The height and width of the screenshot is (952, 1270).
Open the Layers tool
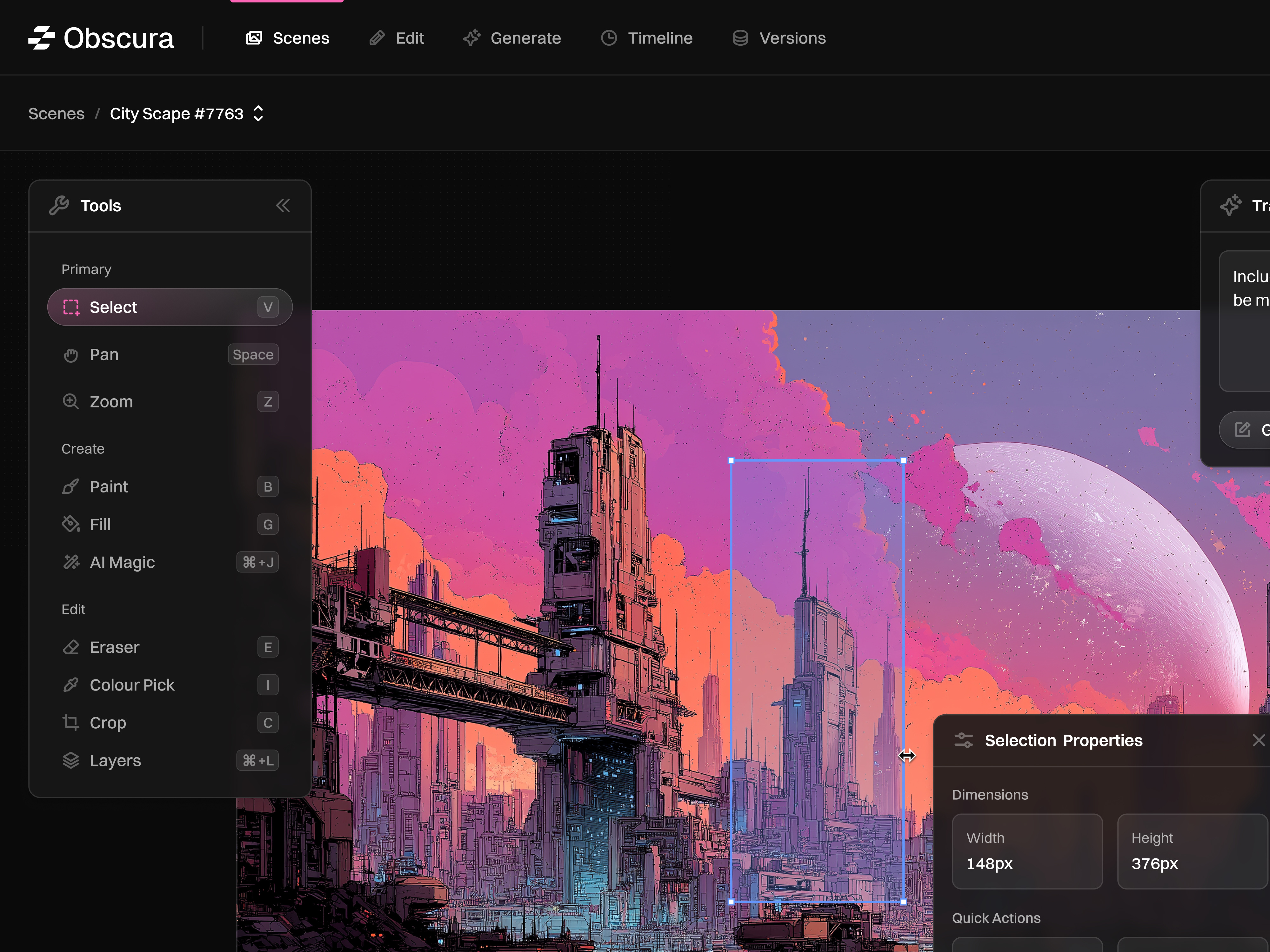(170, 761)
